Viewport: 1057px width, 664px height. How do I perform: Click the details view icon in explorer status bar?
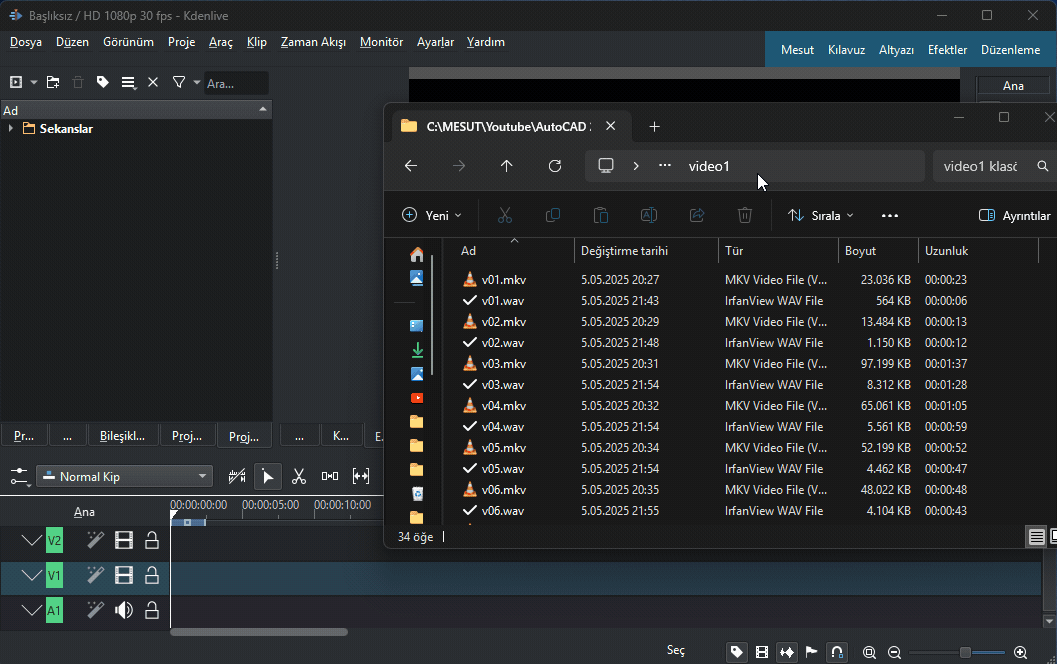[x=1036, y=537]
